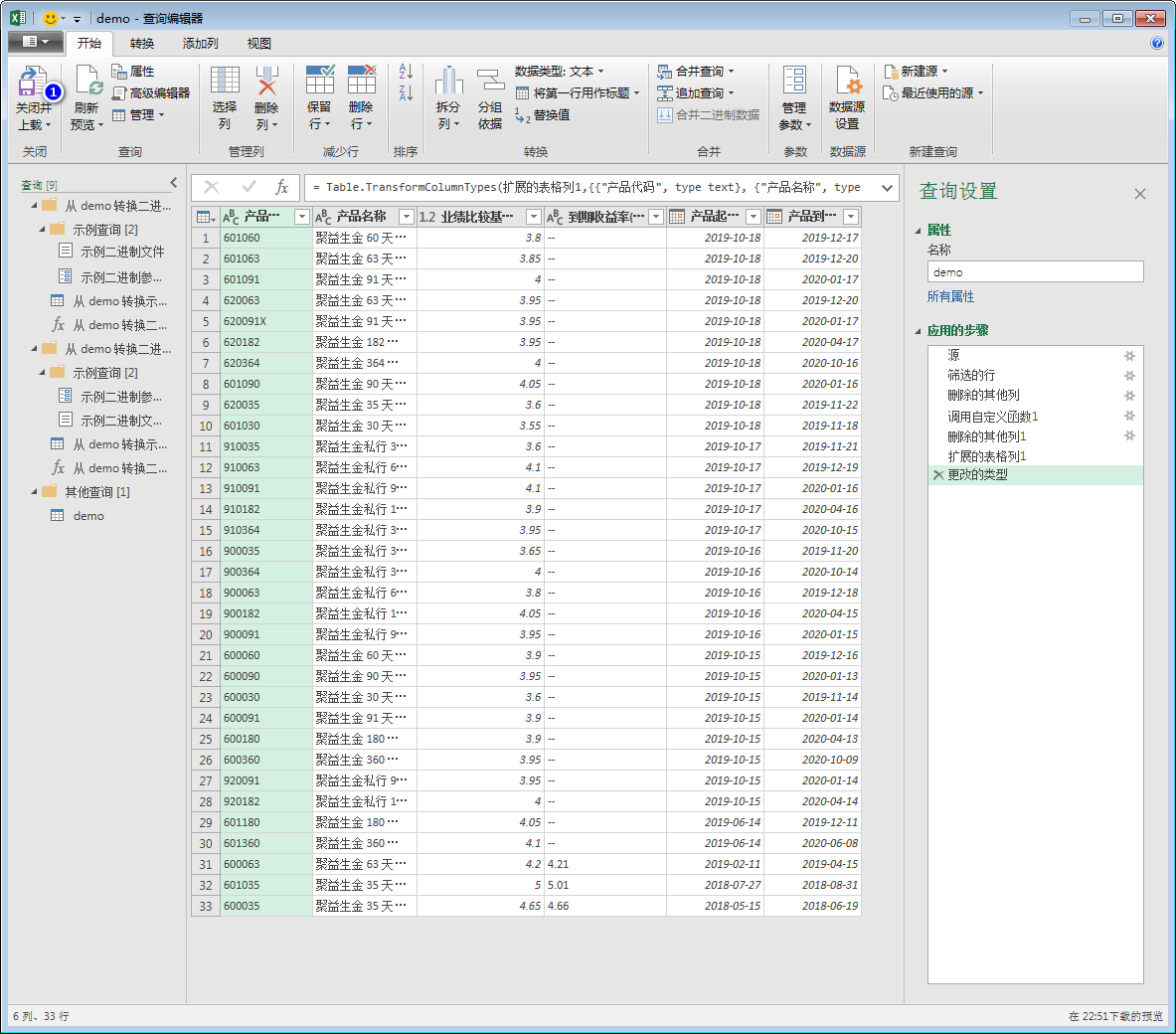Image resolution: width=1176 pixels, height=1034 pixels.
Task: Click the Refresh Preview (刷新预览) icon
Action: [87, 83]
